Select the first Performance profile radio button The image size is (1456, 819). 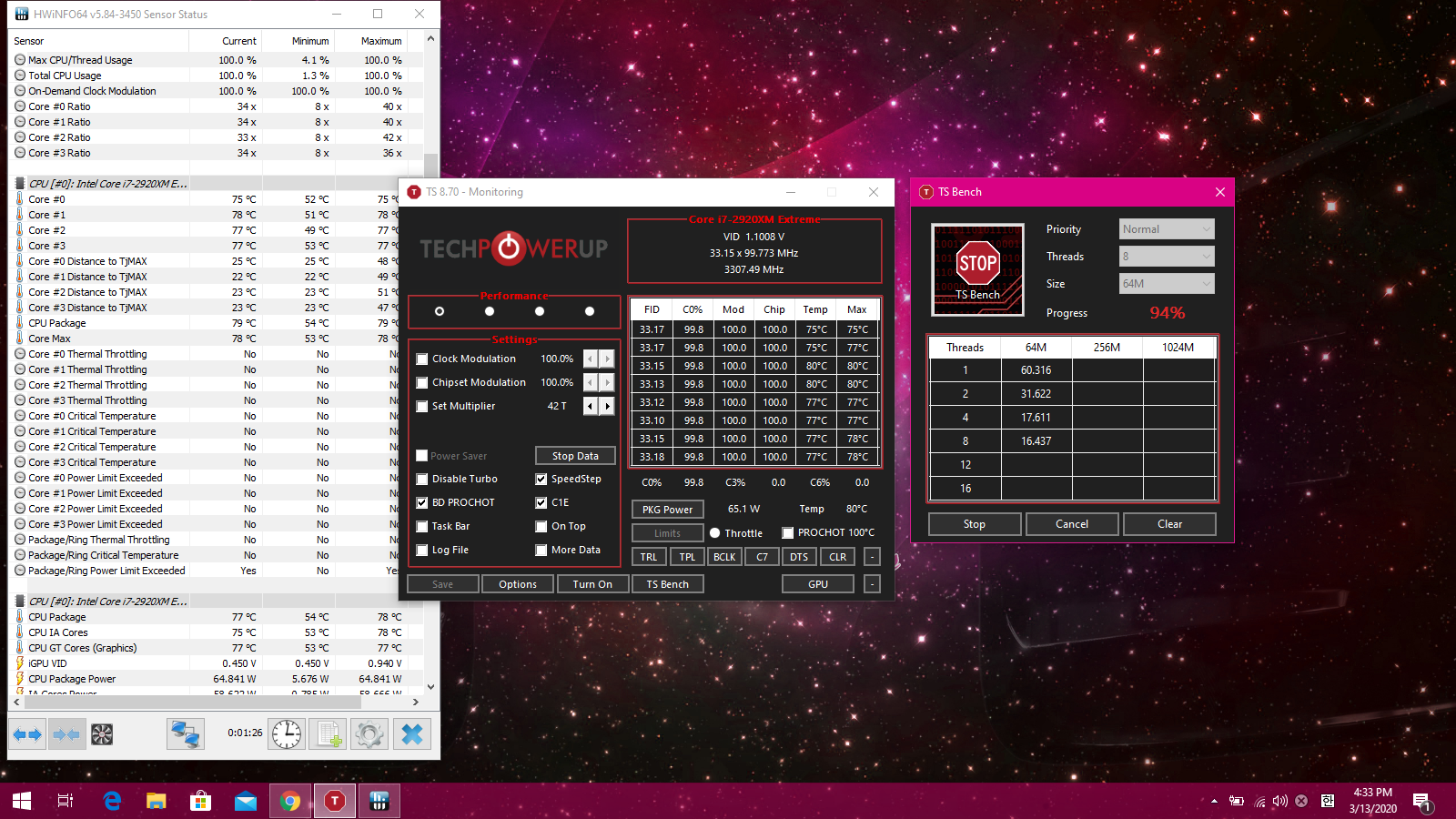click(x=440, y=311)
